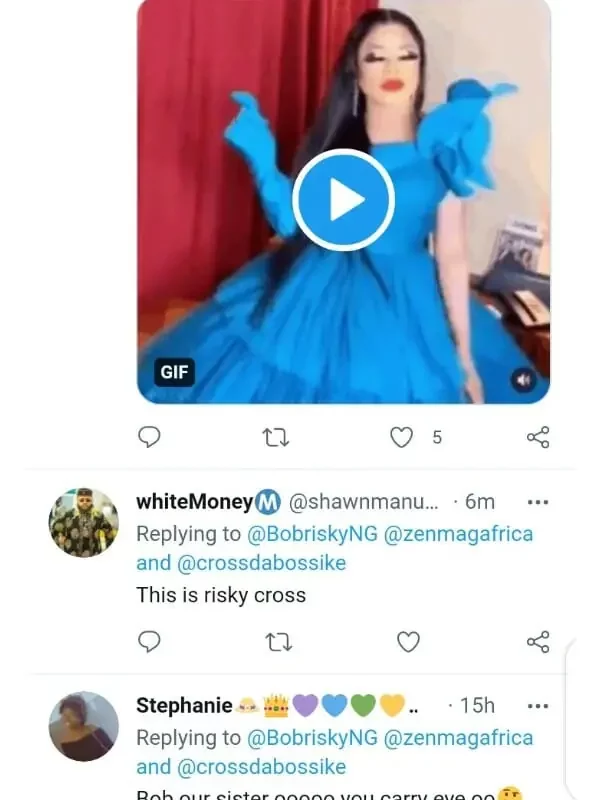
Task: Open the @BobriskyNG mention in whiteMoney's reply
Action: click(312, 534)
